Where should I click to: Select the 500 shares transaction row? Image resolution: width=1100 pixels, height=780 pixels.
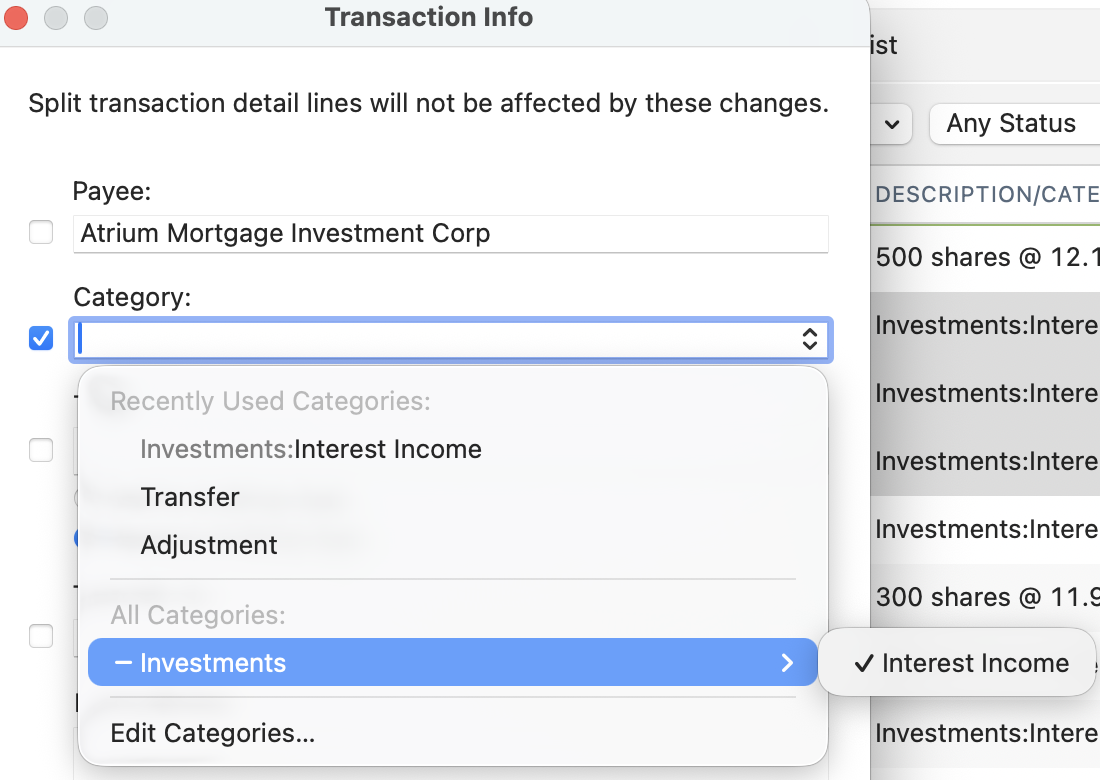(x=986, y=257)
